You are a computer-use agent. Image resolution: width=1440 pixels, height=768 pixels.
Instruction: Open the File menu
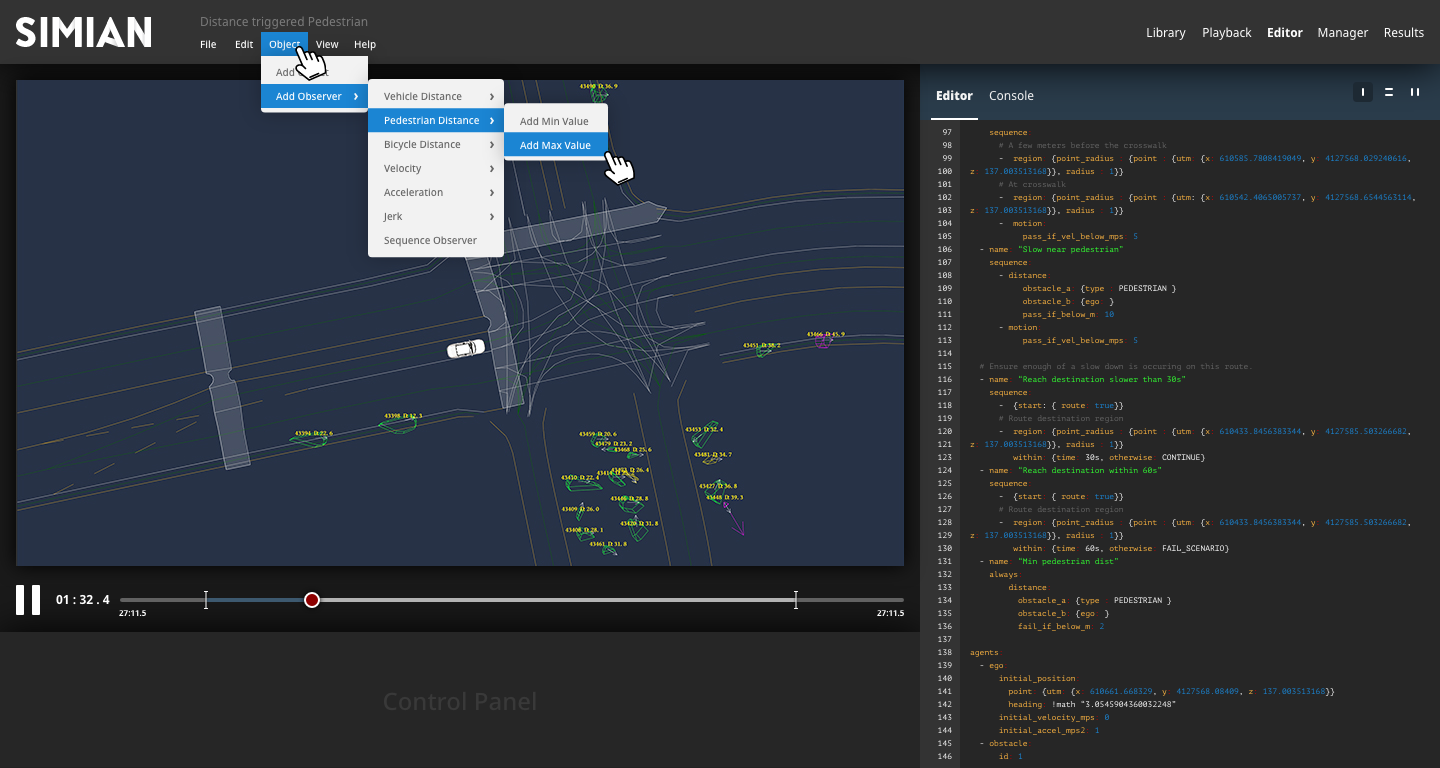[x=208, y=44]
